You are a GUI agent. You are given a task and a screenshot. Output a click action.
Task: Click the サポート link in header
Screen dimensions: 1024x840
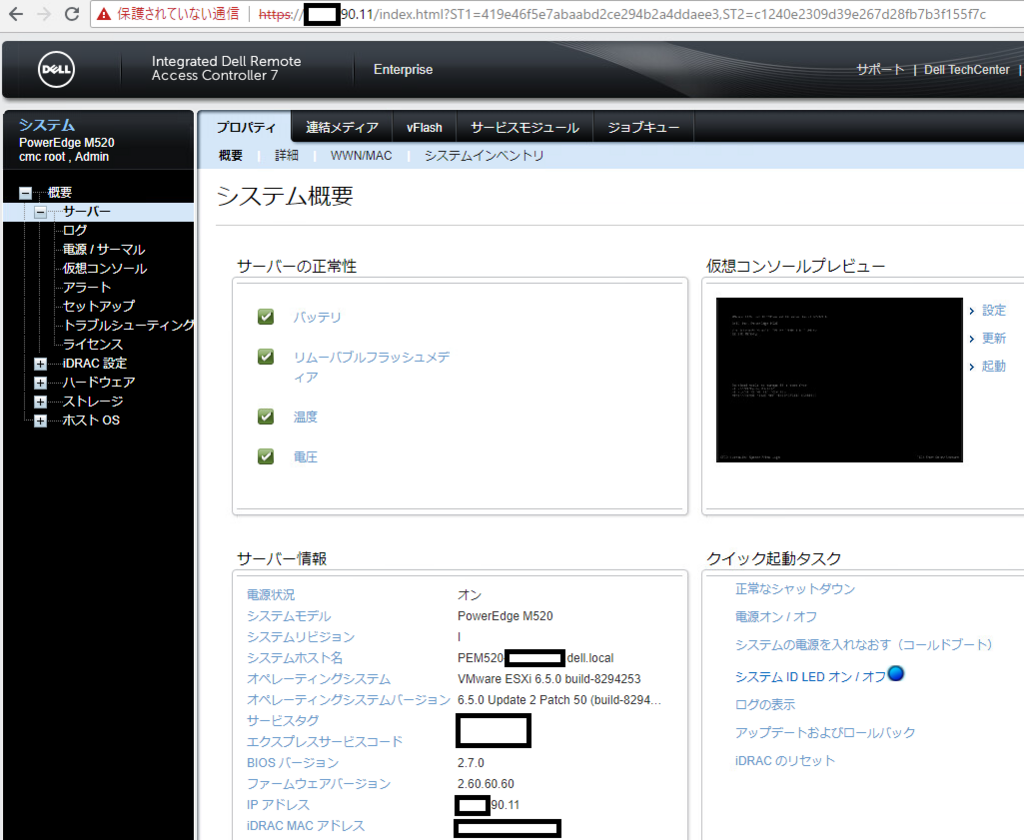pyautogui.click(x=880, y=69)
